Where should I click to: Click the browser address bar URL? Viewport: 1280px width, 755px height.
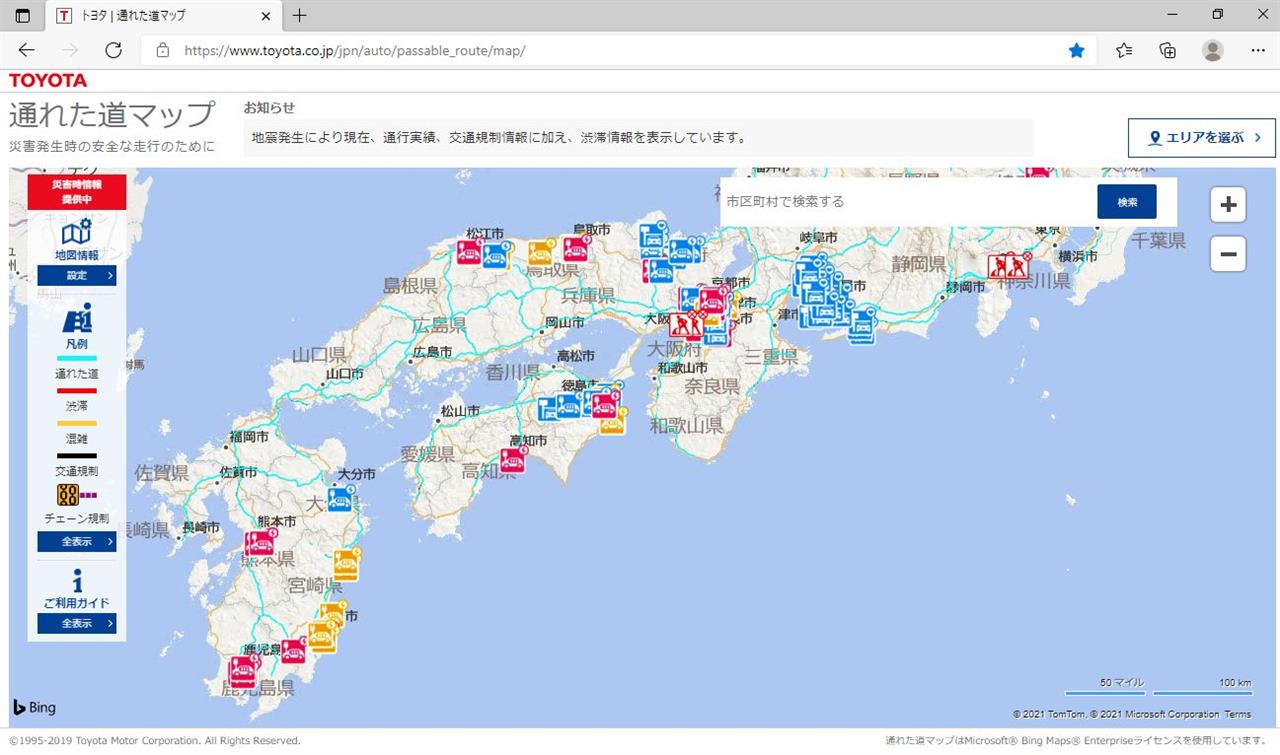point(355,50)
